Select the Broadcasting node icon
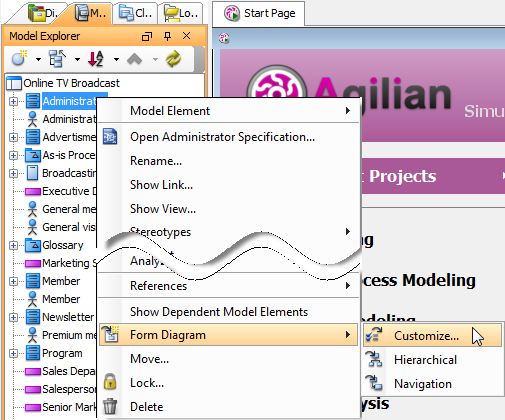505x420 pixels. pyautogui.click(x=32, y=173)
